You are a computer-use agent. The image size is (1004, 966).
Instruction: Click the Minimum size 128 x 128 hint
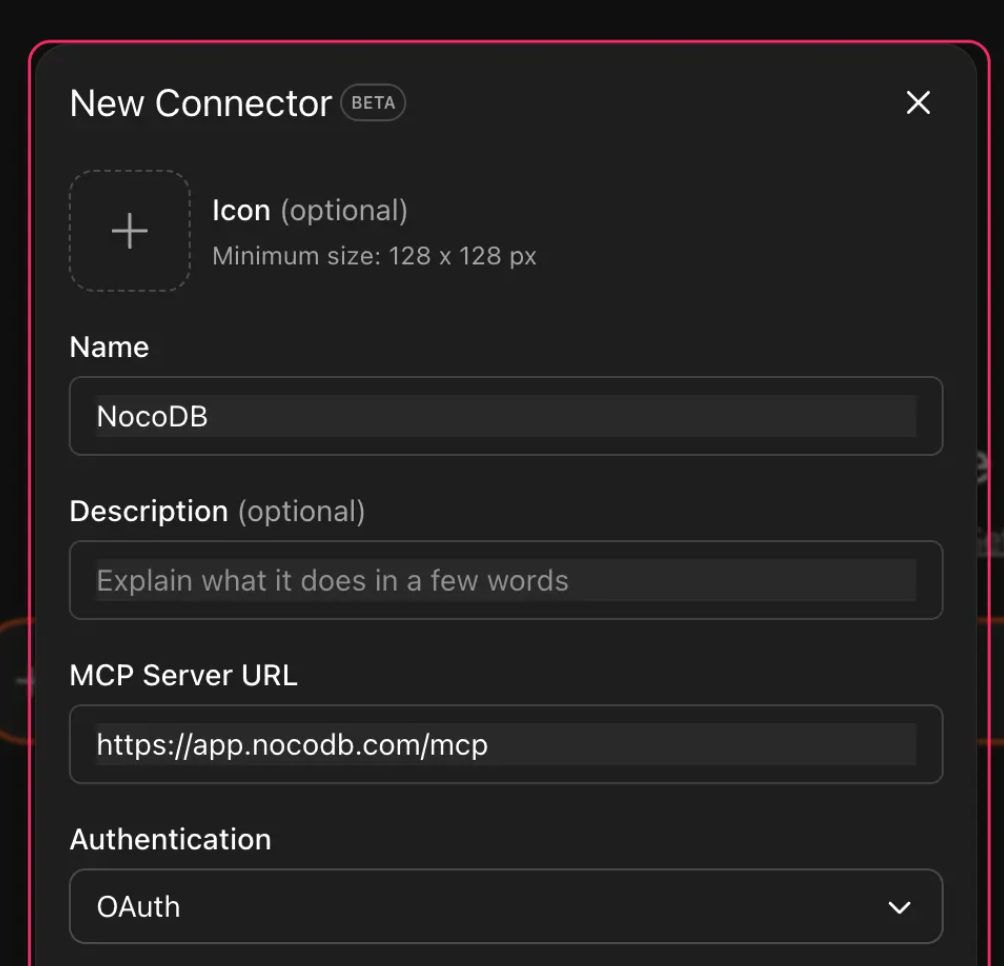pyautogui.click(x=374, y=256)
